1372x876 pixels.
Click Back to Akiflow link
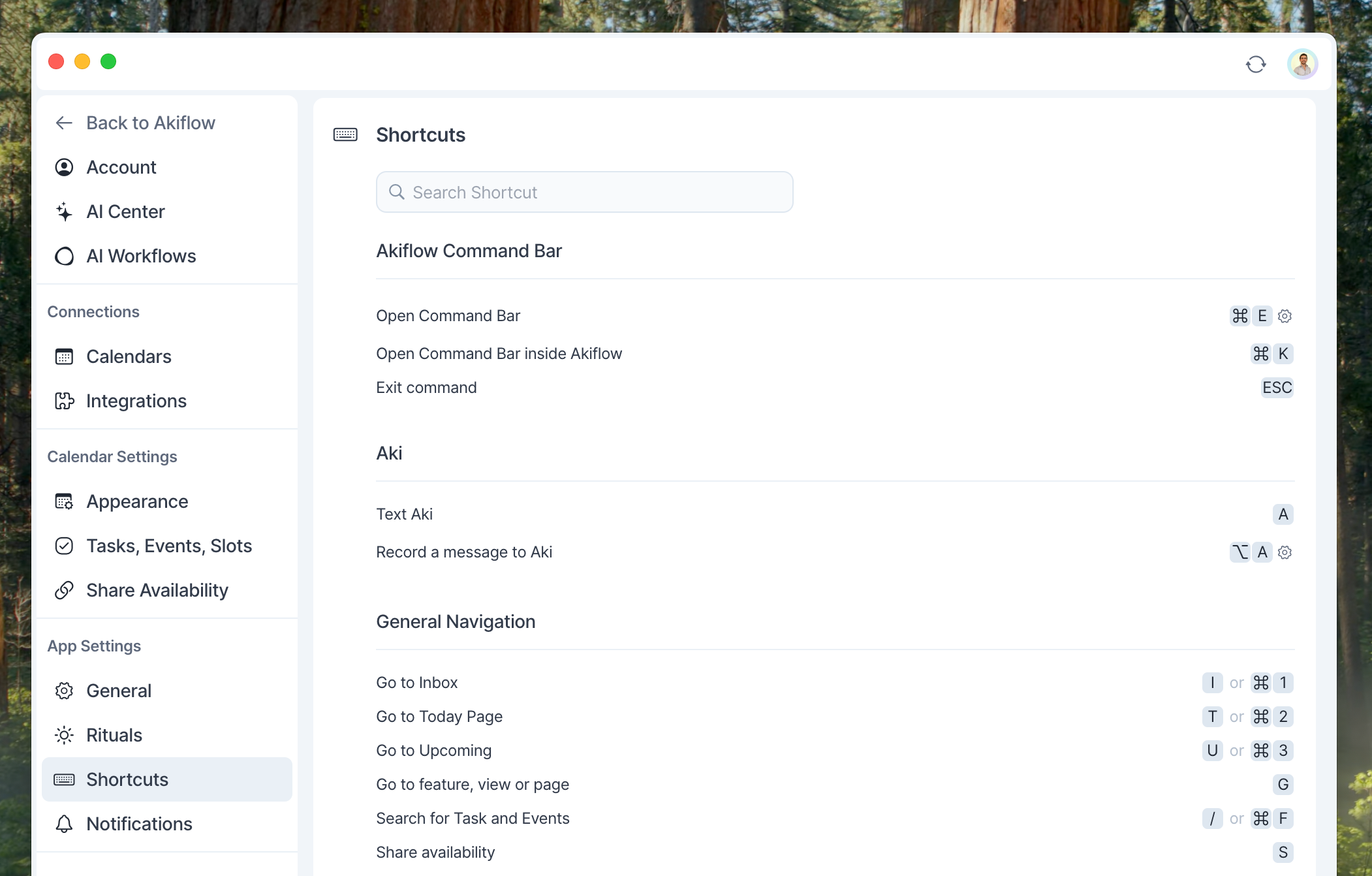pos(151,123)
